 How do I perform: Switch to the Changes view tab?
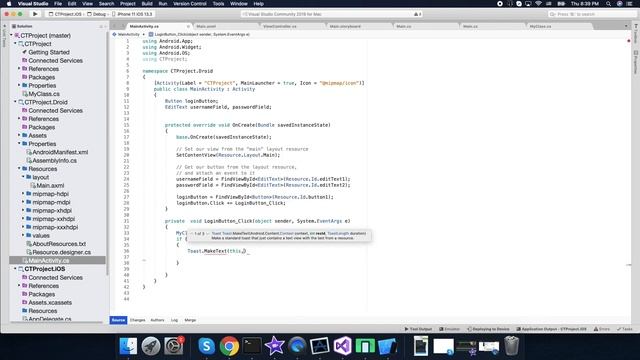tap(138, 320)
